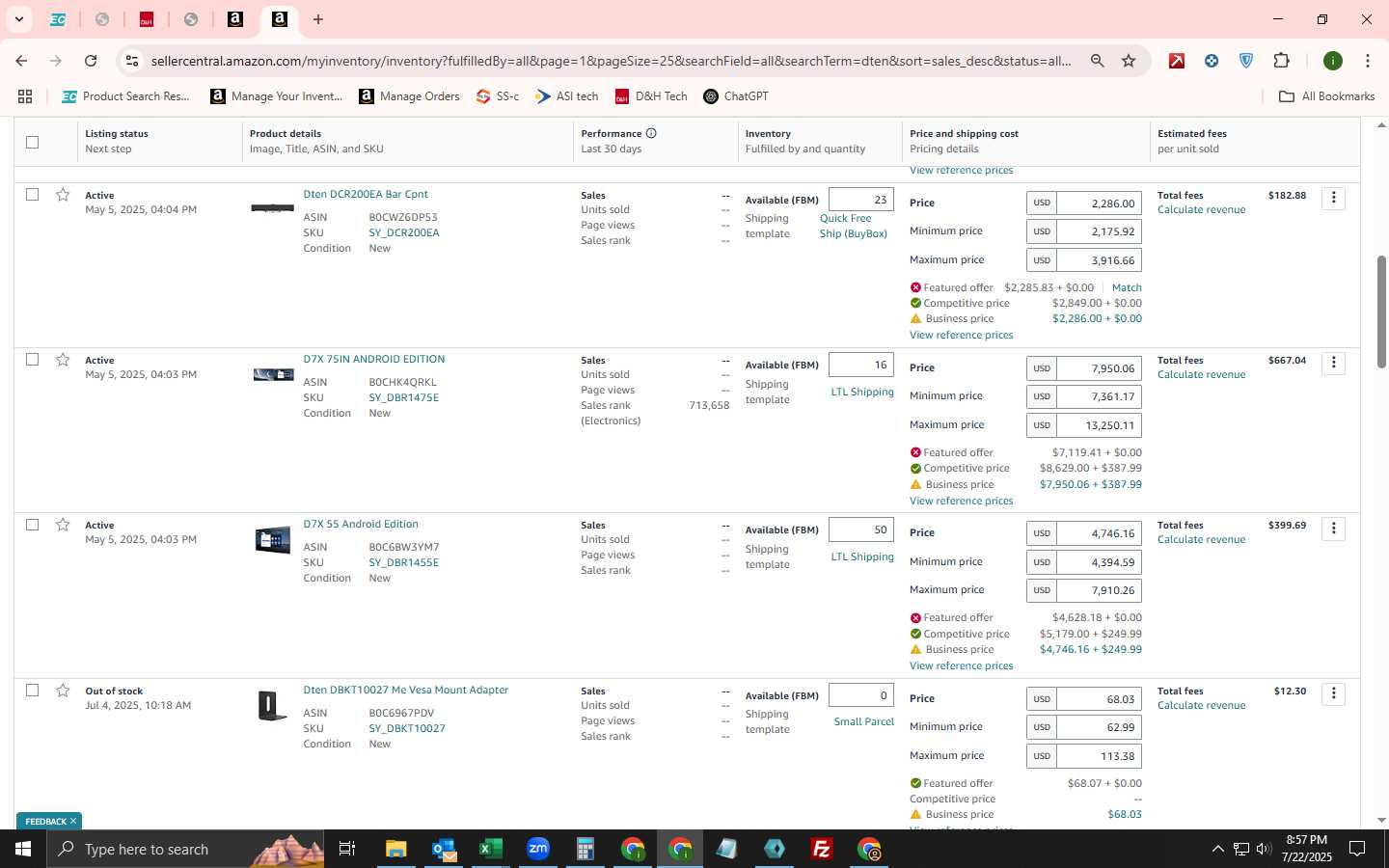
Task: Open a new browser tab
Action: [318, 19]
